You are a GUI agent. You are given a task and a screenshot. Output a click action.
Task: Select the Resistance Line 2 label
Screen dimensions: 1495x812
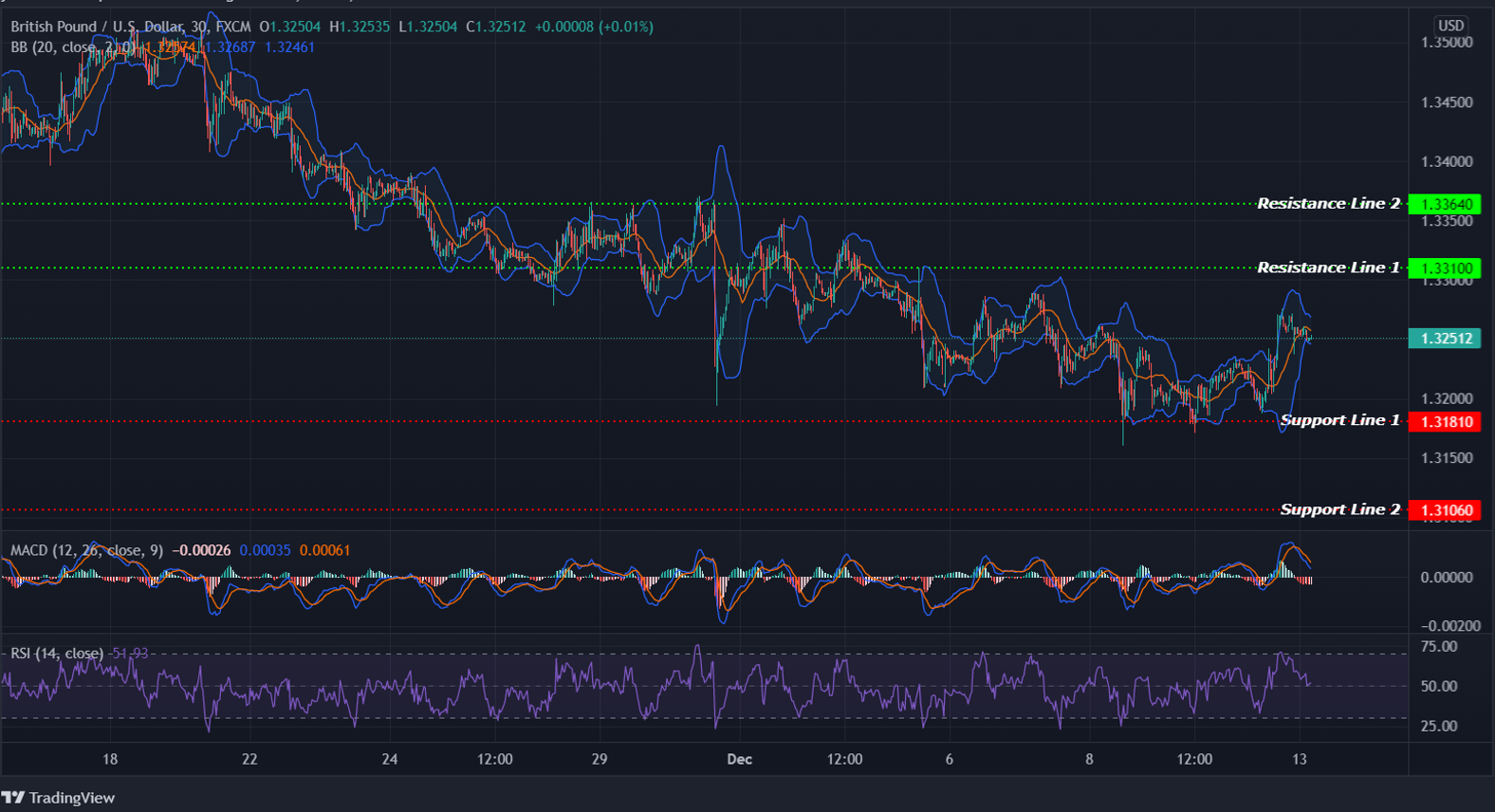(1328, 204)
